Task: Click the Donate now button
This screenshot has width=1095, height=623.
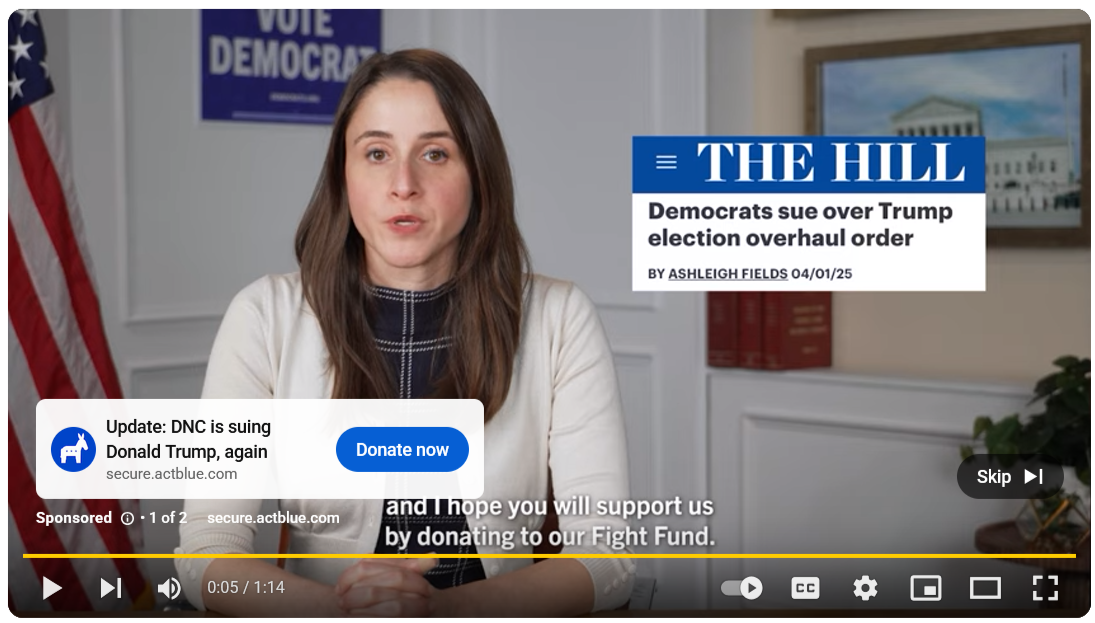Action: tap(402, 450)
